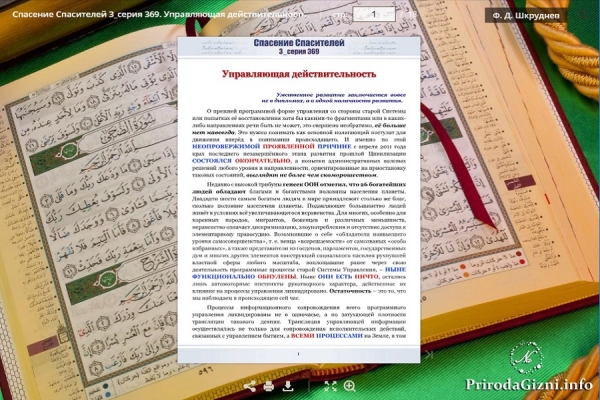Click the highlighted words СОСТОЯЛСЯ ОКОНЧАТЕЛЬНО

pos(241,161)
